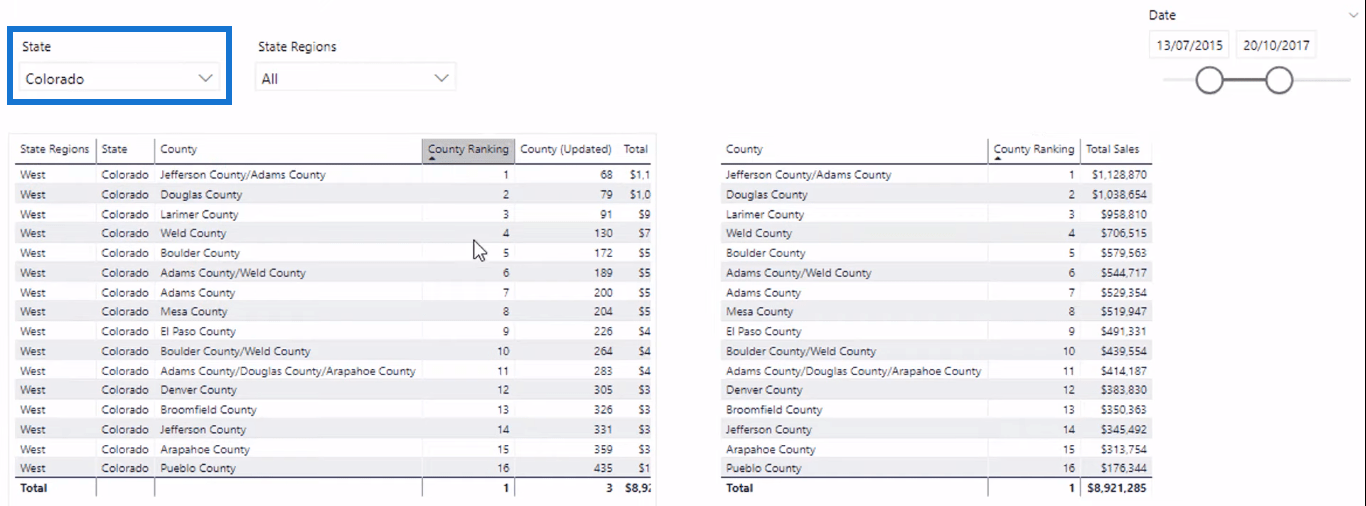Select Weld County in right table

759,233
